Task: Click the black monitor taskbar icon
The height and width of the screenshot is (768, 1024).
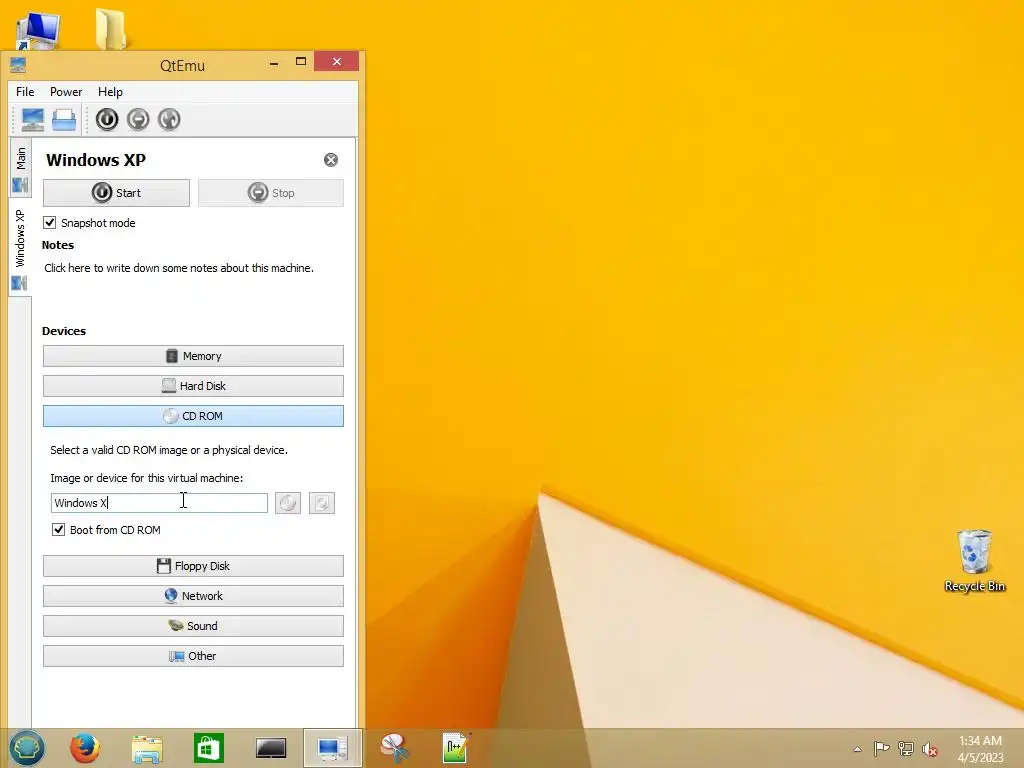Action: (270, 748)
